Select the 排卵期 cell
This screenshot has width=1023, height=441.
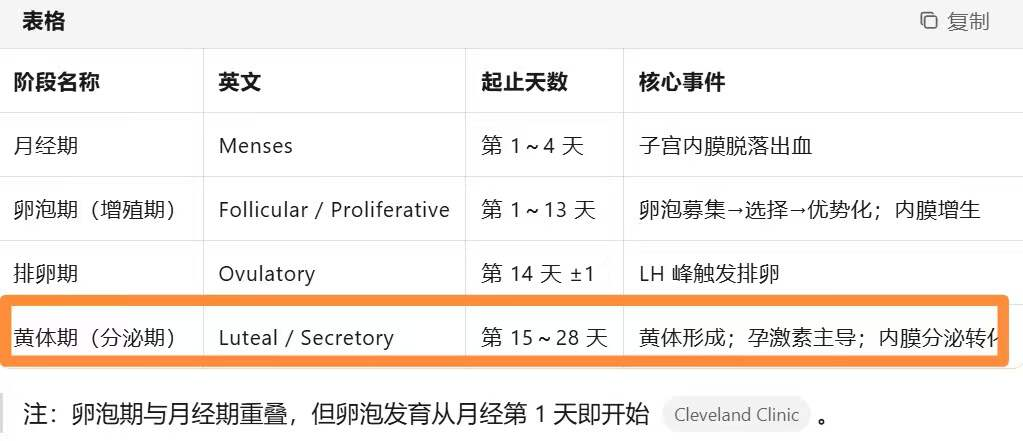(46, 273)
